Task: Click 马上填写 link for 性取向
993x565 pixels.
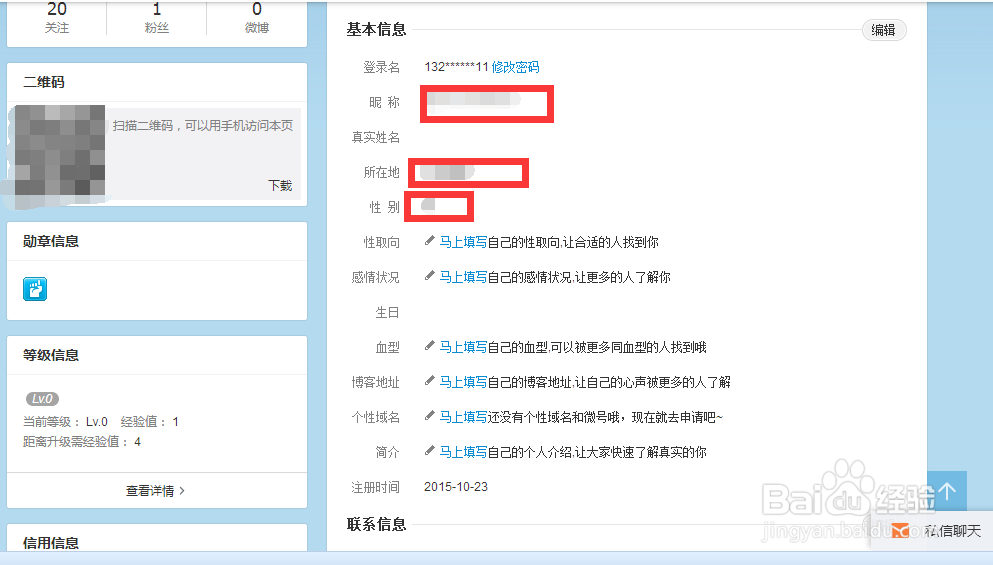Action: pyautogui.click(x=463, y=242)
